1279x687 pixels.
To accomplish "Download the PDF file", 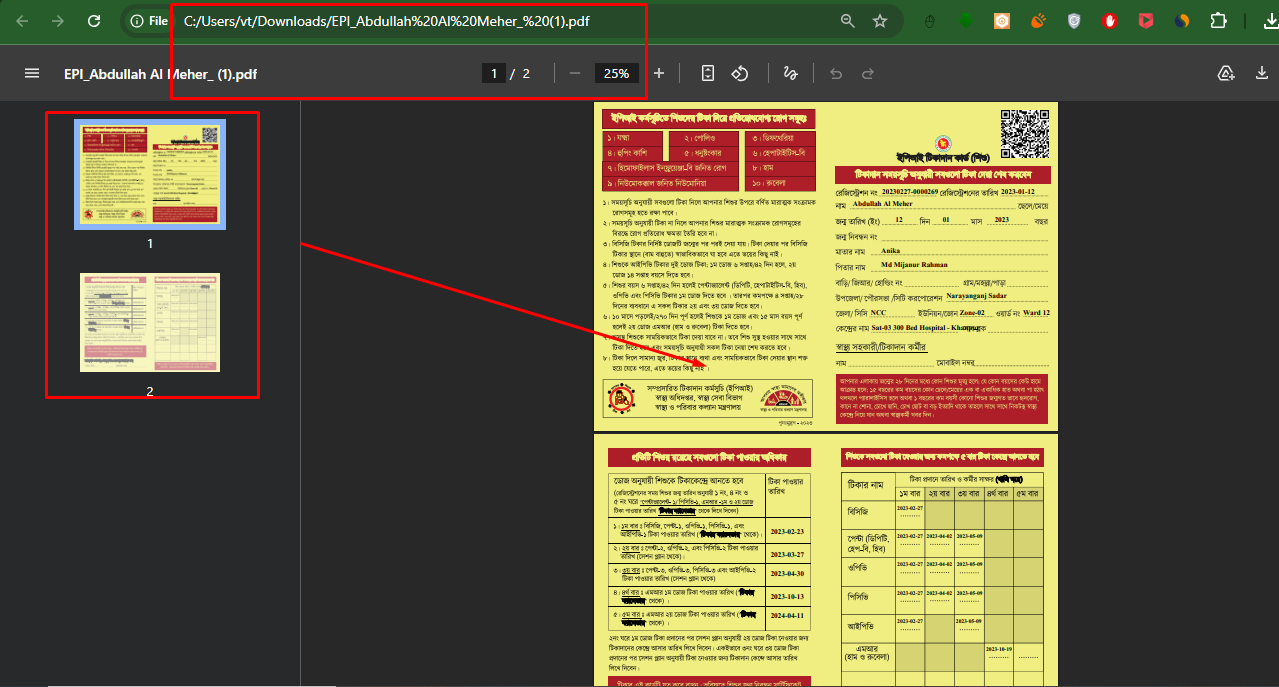I will point(1261,73).
